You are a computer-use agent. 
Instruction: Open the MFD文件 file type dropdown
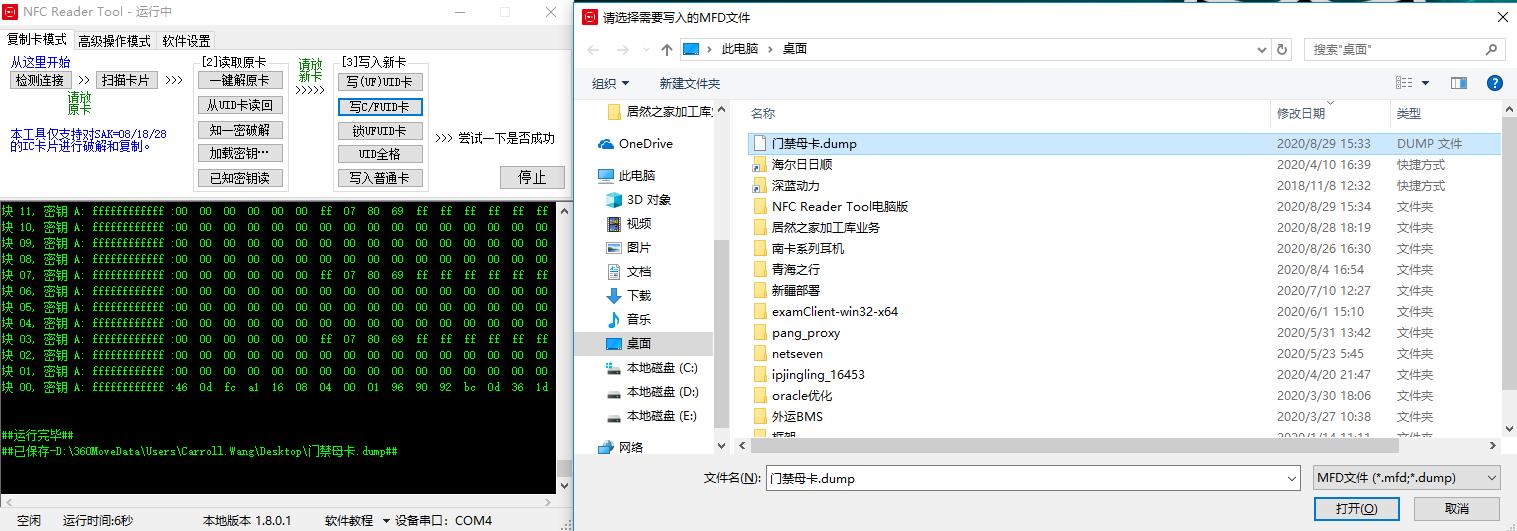pos(1406,478)
